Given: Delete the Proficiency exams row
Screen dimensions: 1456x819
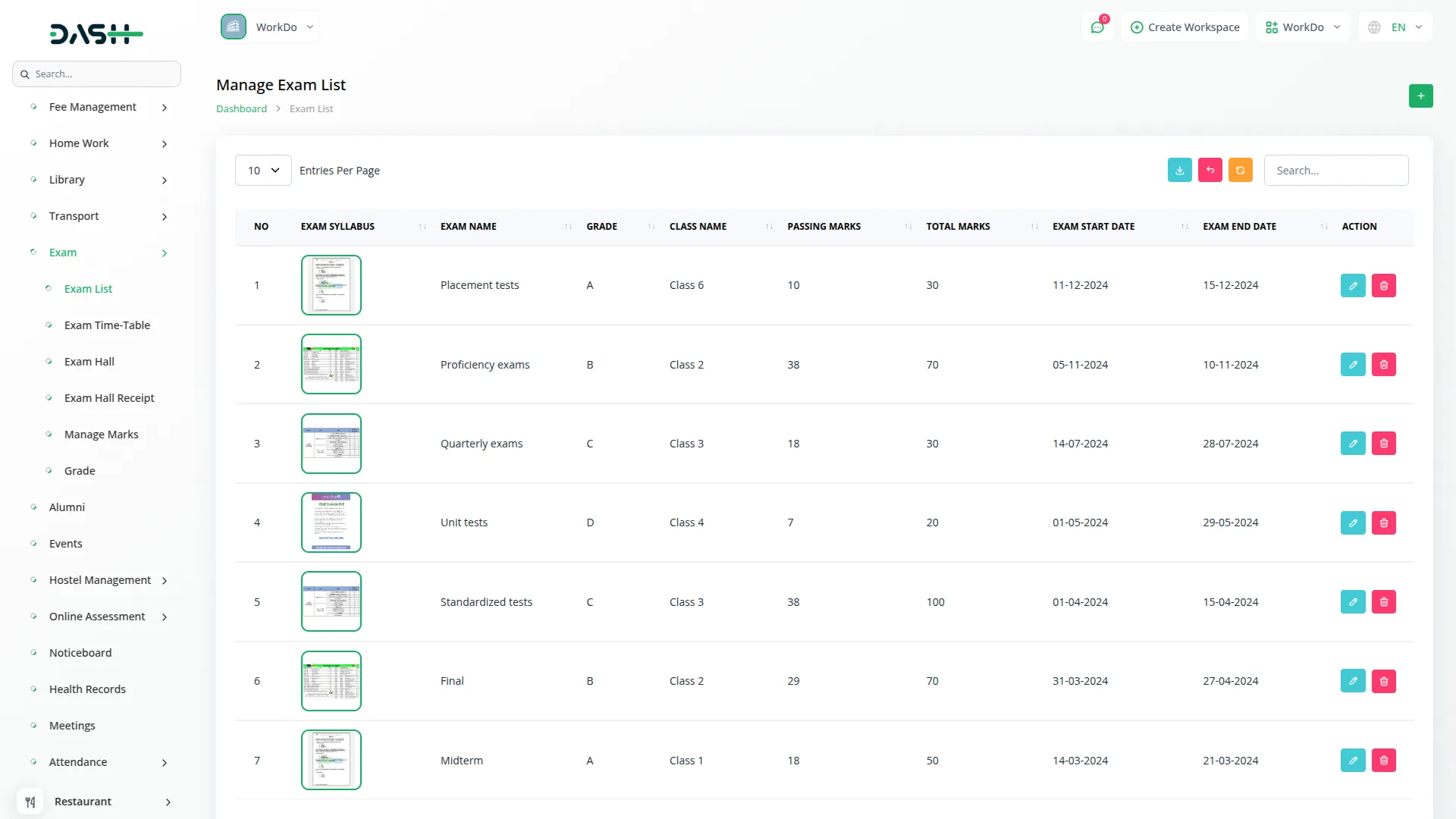Looking at the screenshot, I should coord(1384,365).
